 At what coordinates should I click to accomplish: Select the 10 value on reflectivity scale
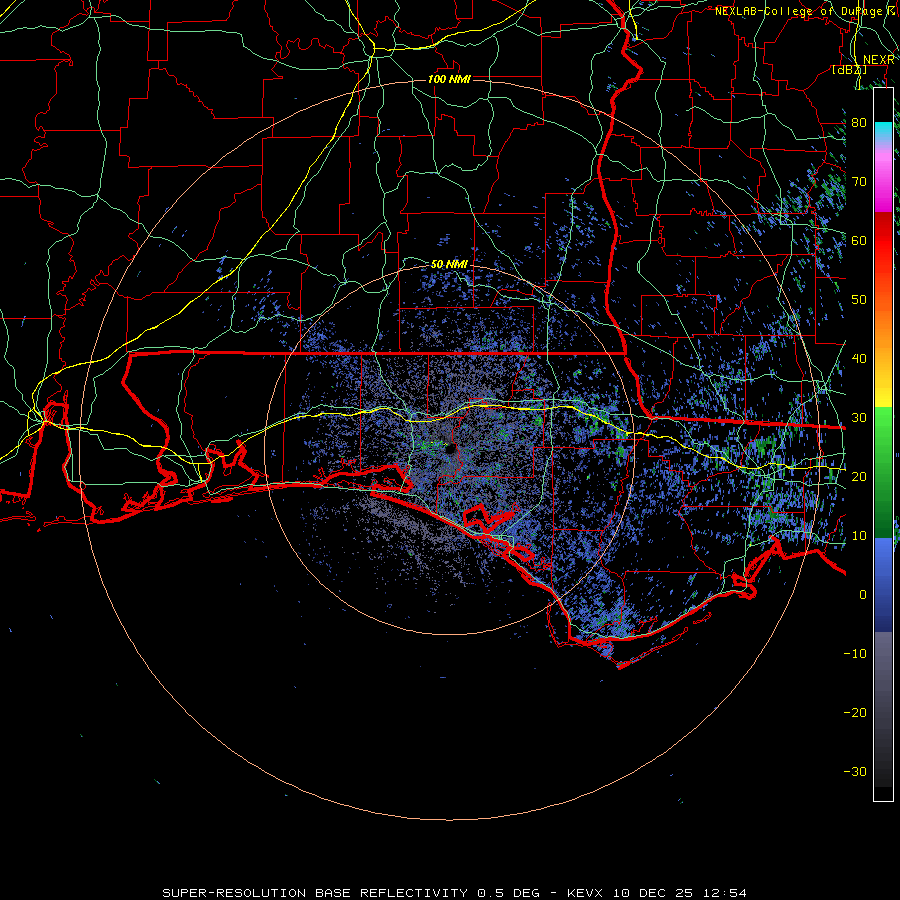click(859, 536)
